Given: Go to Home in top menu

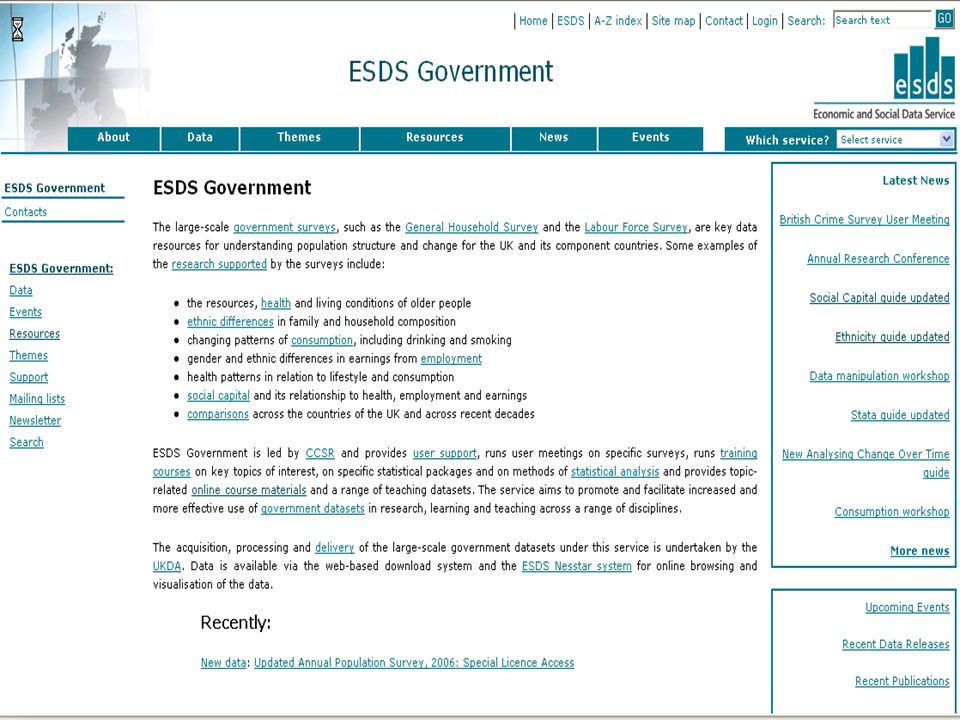Looking at the screenshot, I should pyautogui.click(x=533, y=21).
